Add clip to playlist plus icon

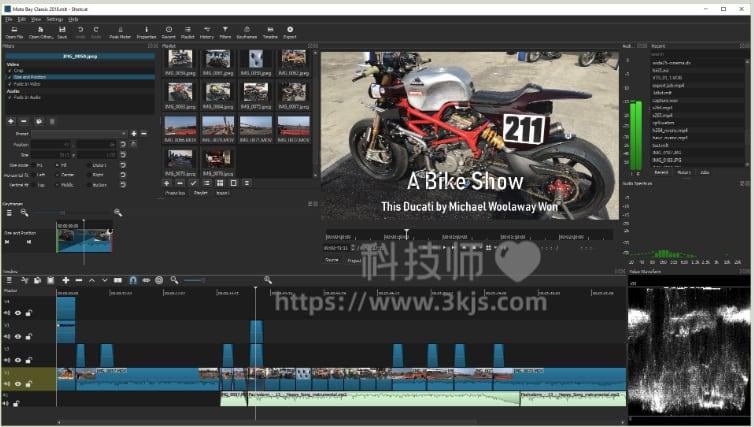click(x=166, y=183)
